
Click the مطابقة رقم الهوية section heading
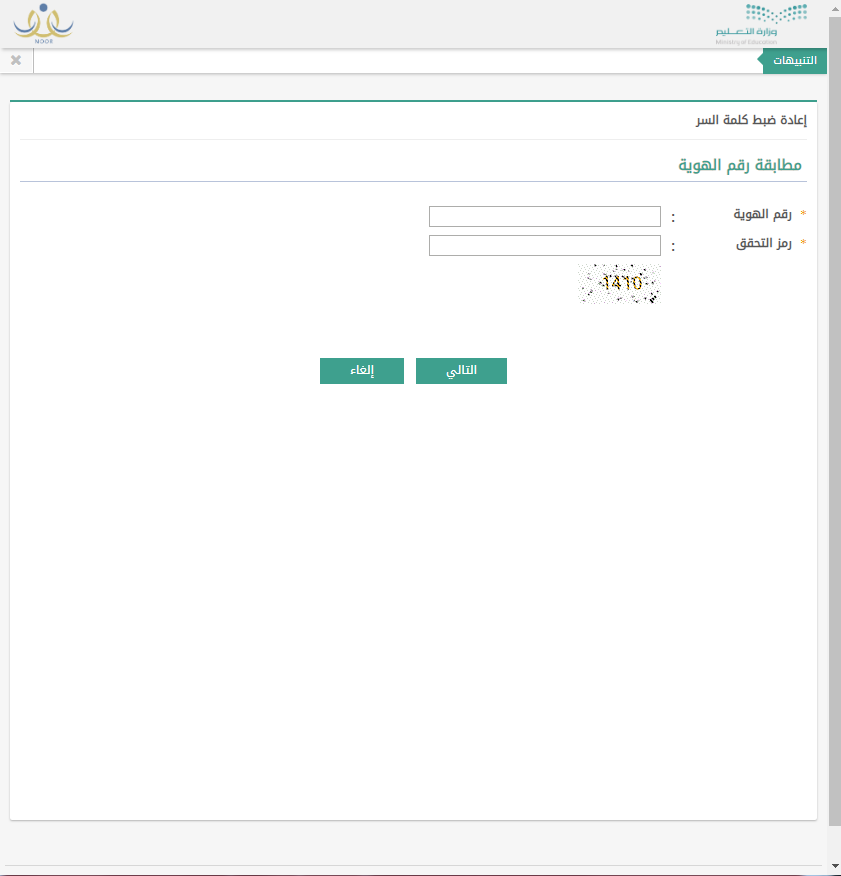tap(740, 165)
